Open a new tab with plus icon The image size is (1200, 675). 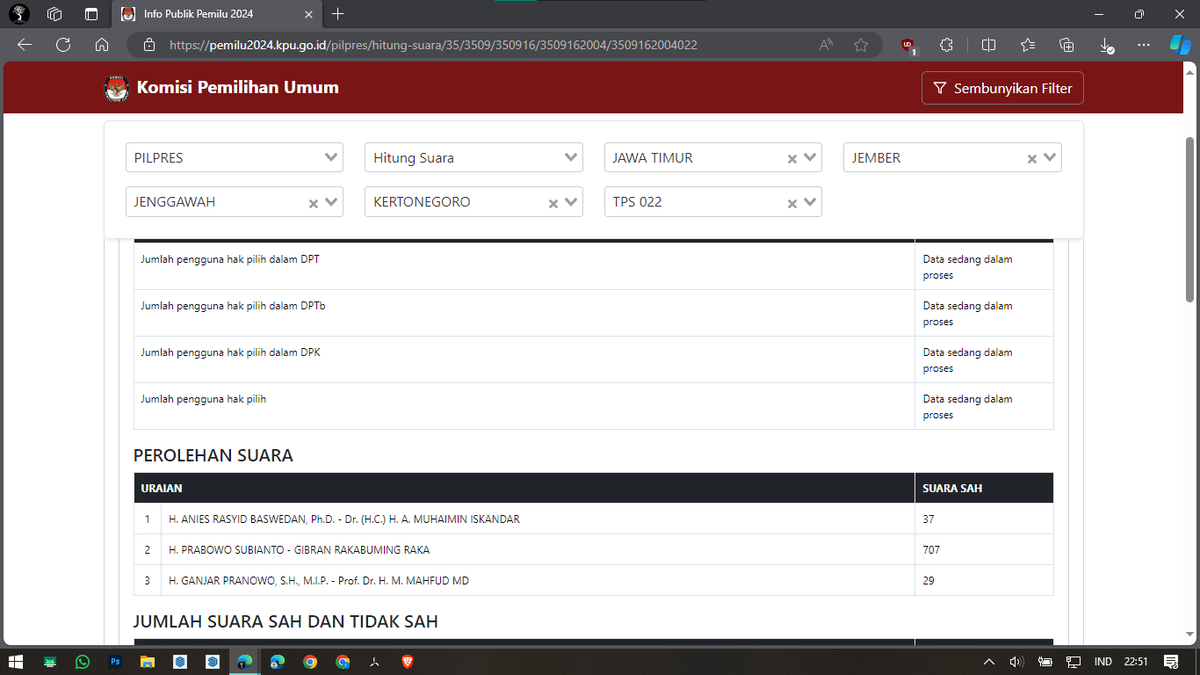(x=337, y=14)
